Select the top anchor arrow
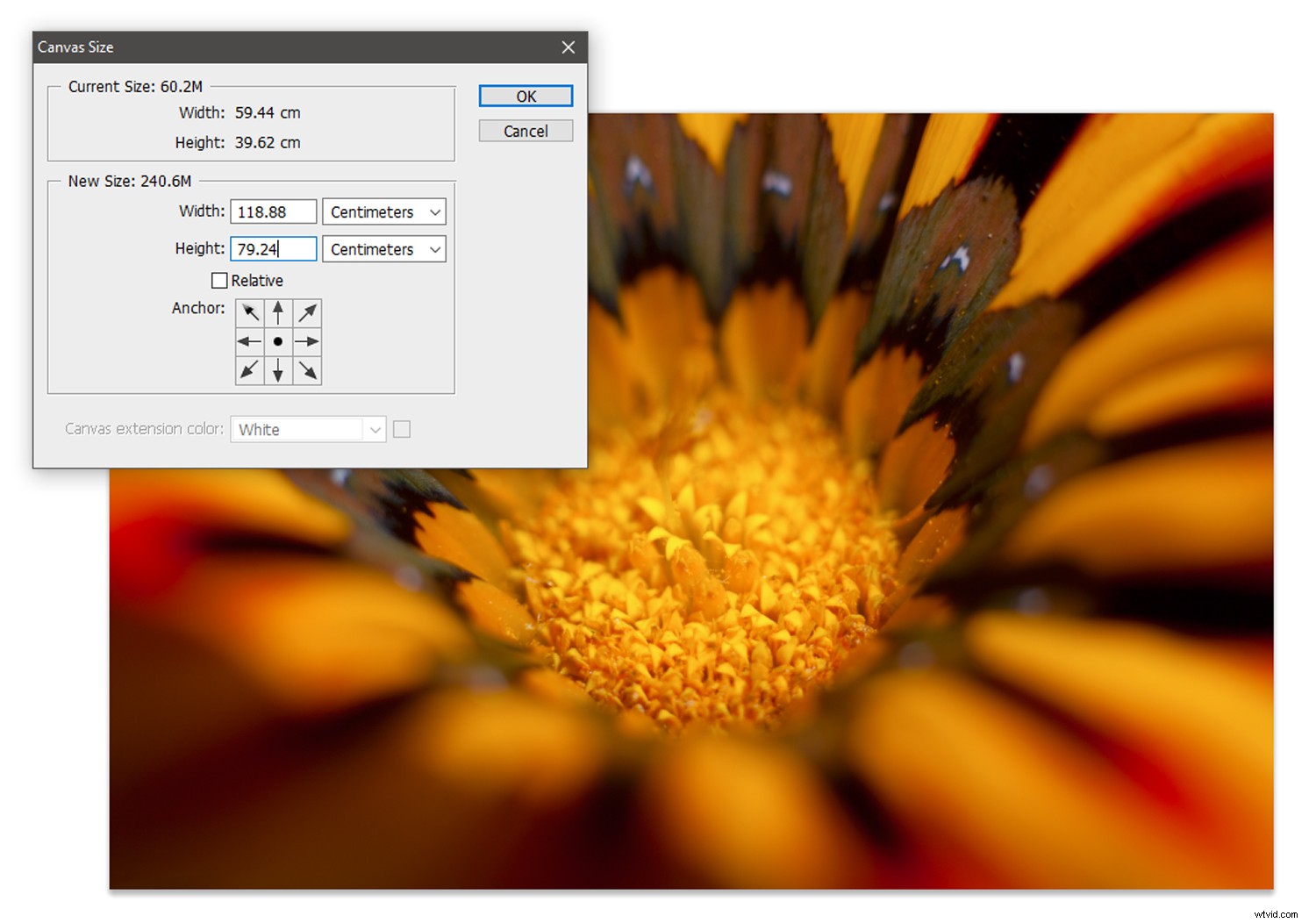The width and height of the screenshot is (1316, 923). (278, 312)
